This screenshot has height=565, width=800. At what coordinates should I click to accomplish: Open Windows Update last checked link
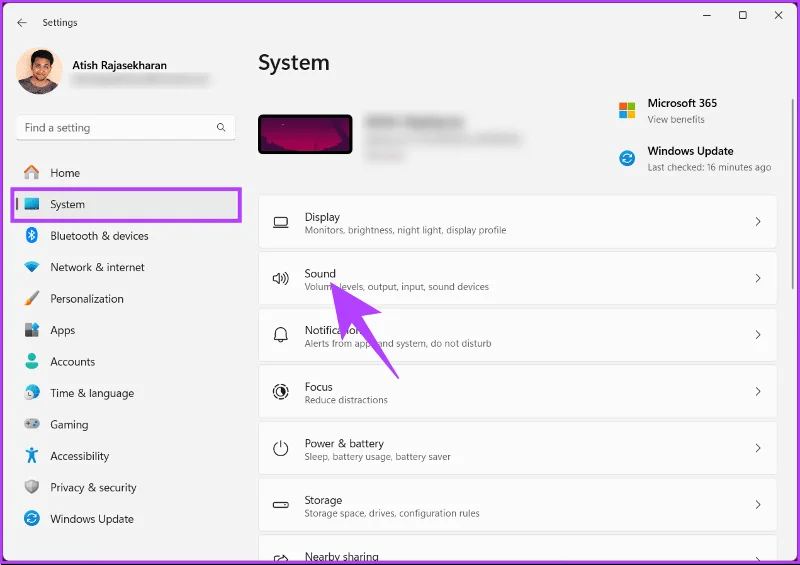coord(709,167)
